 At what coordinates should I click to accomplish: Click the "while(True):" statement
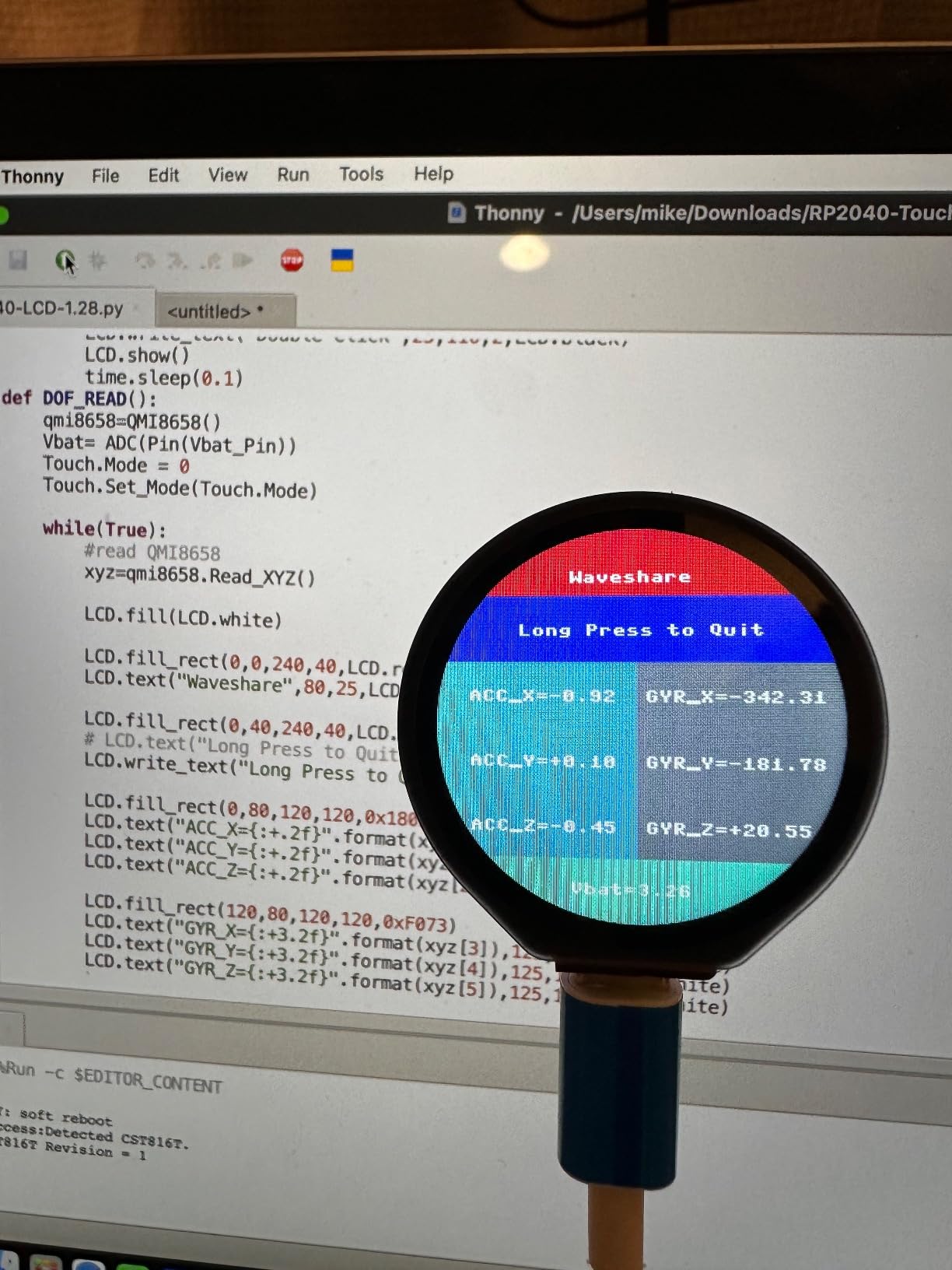point(105,529)
